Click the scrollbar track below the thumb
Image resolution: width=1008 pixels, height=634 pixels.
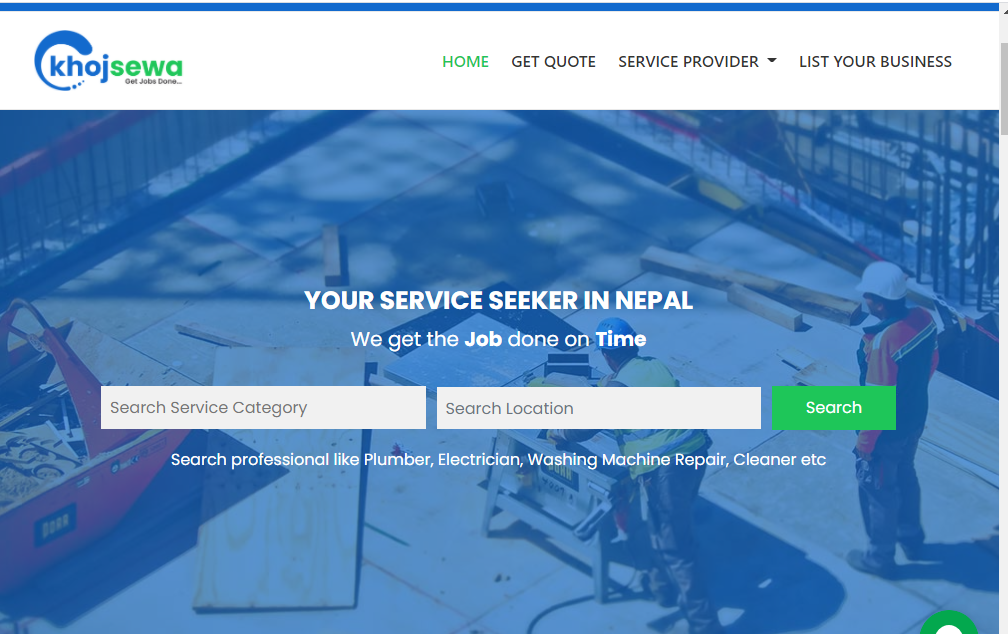pyautogui.click(x=1004, y=386)
